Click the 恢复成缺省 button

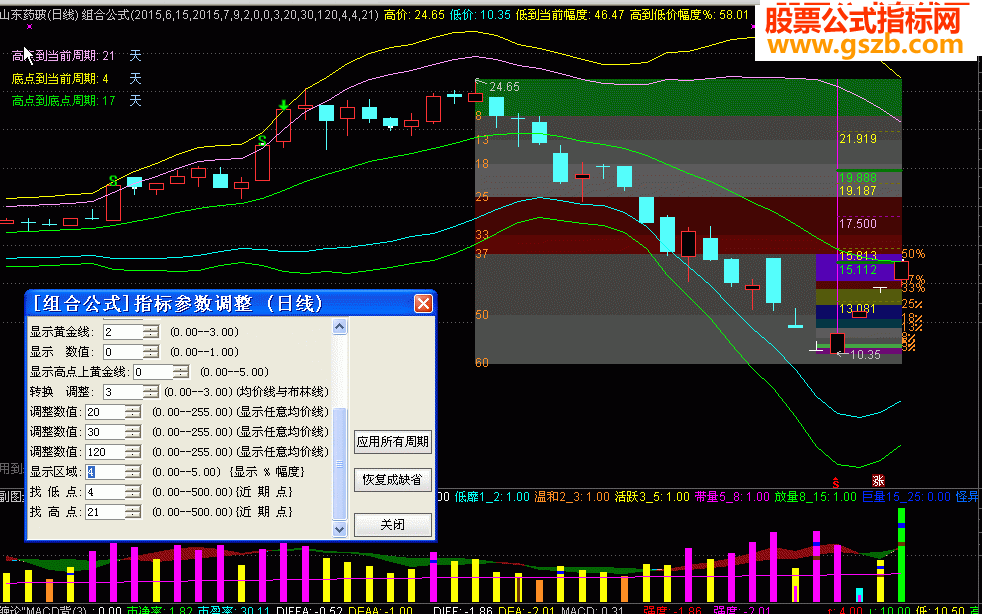point(393,481)
